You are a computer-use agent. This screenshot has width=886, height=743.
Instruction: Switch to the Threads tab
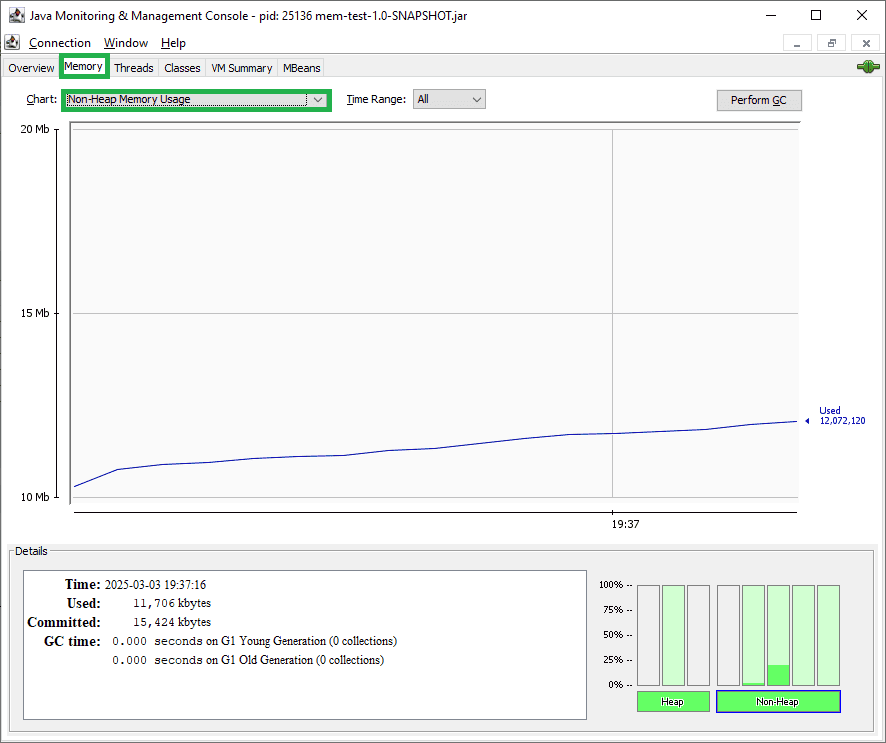coord(134,68)
